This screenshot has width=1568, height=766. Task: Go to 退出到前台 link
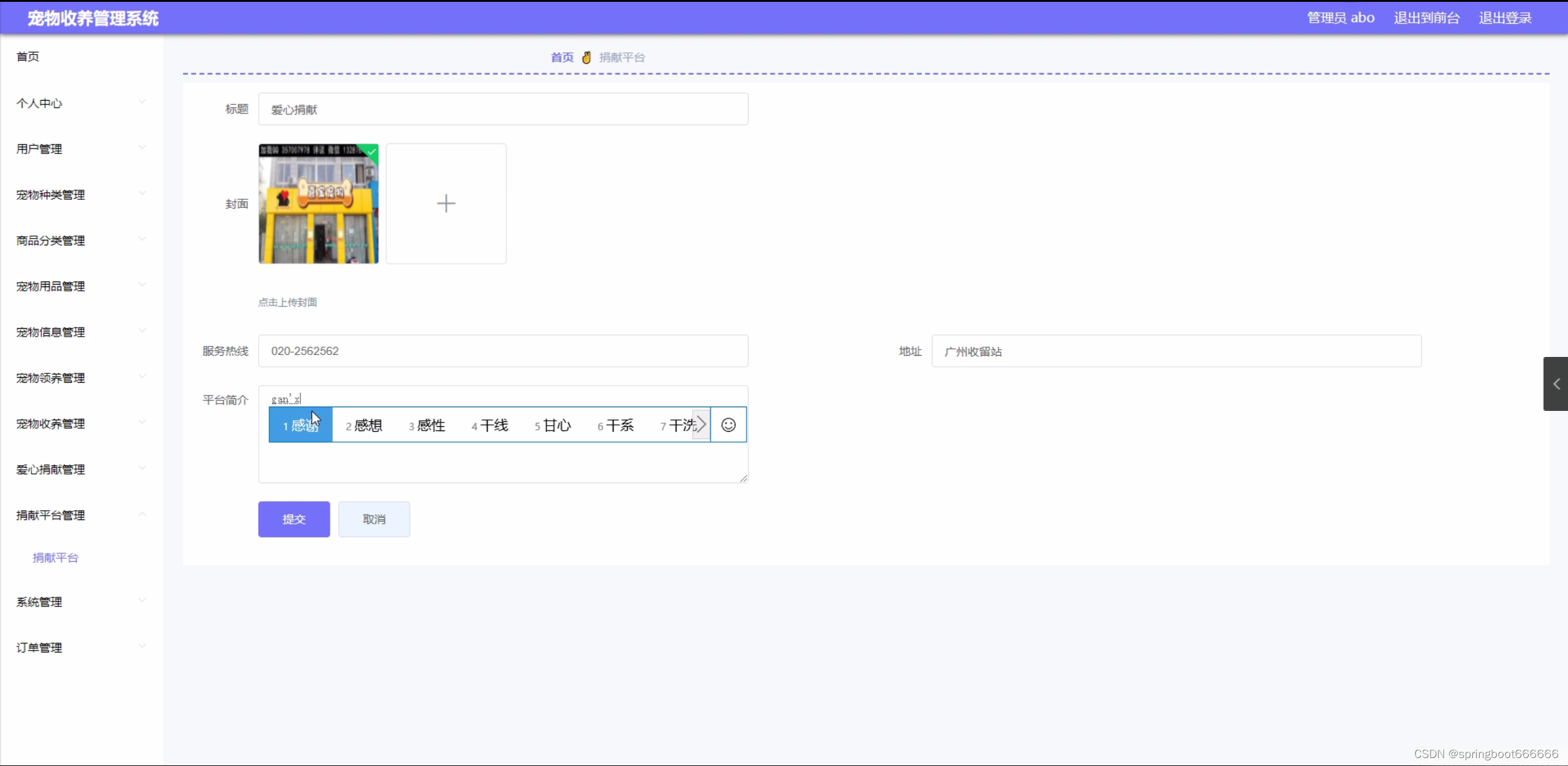click(x=1426, y=18)
